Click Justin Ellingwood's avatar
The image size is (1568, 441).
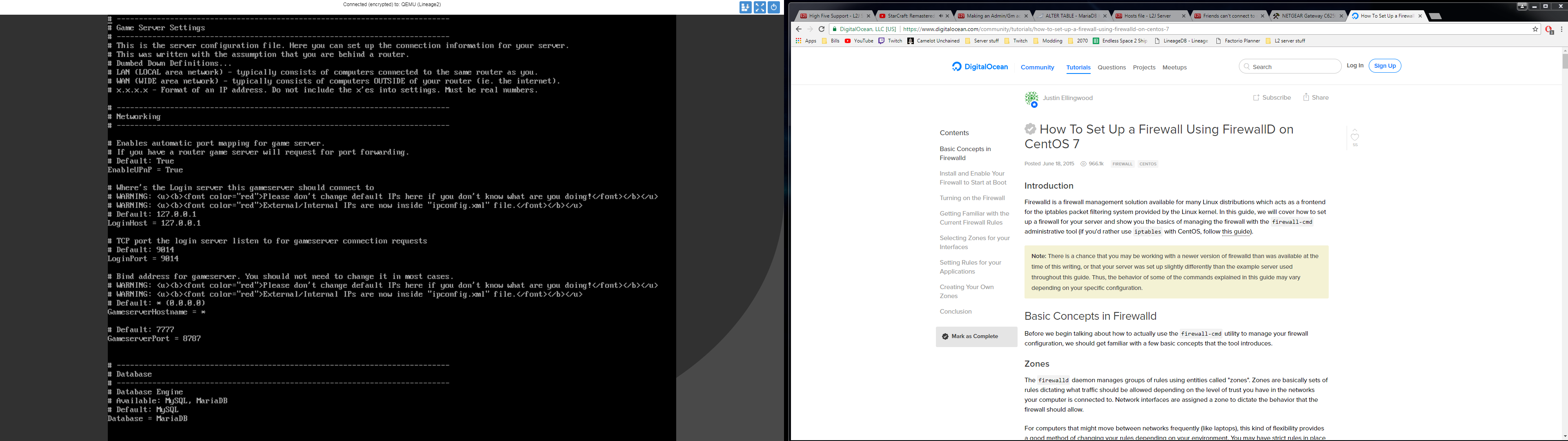point(1031,99)
